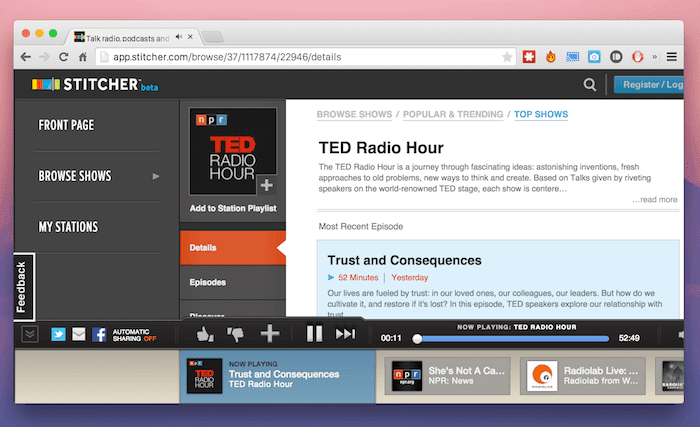700x427 pixels.
Task: Share on Facebook icon
Action: pos(99,334)
